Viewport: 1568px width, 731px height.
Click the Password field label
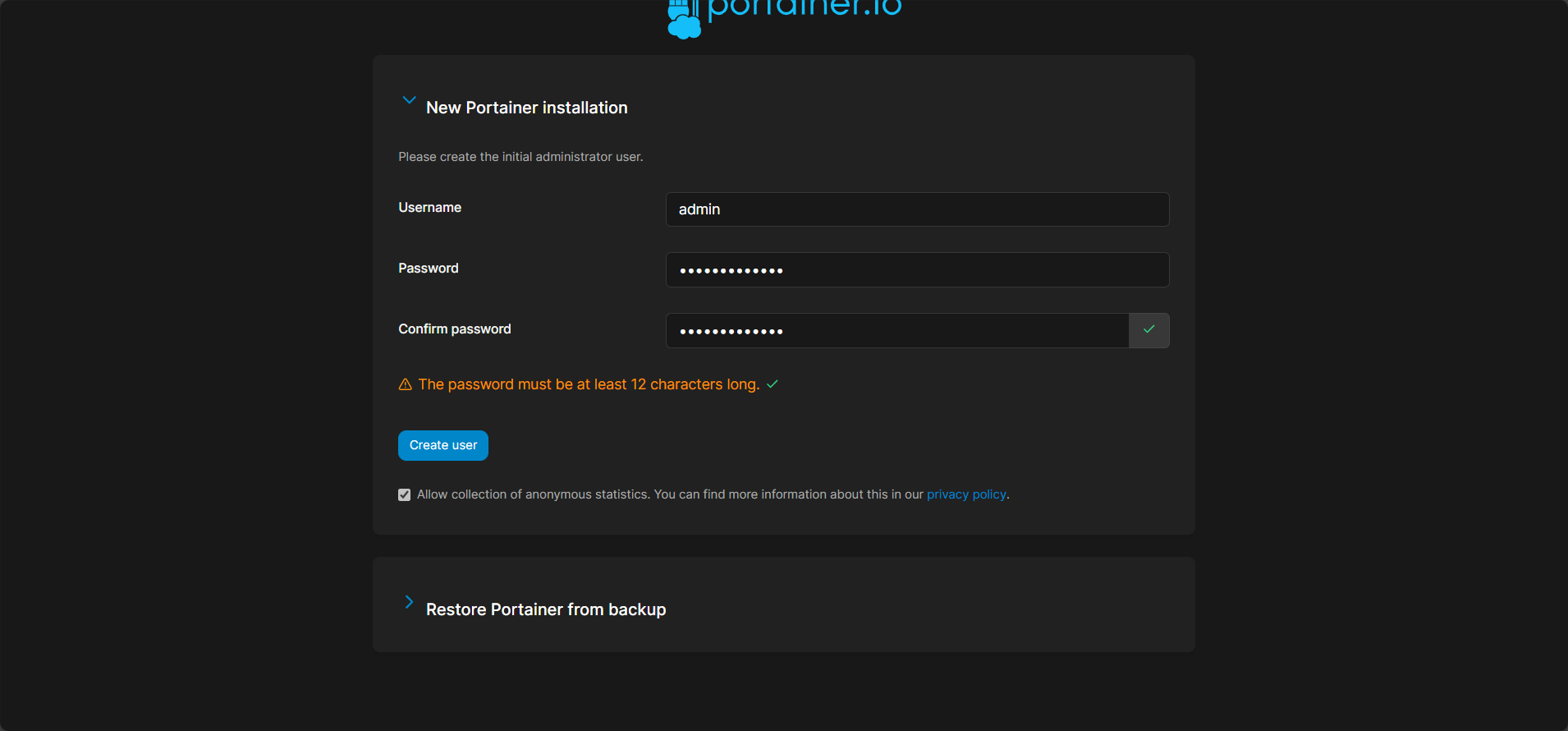(x=428, y=269)
